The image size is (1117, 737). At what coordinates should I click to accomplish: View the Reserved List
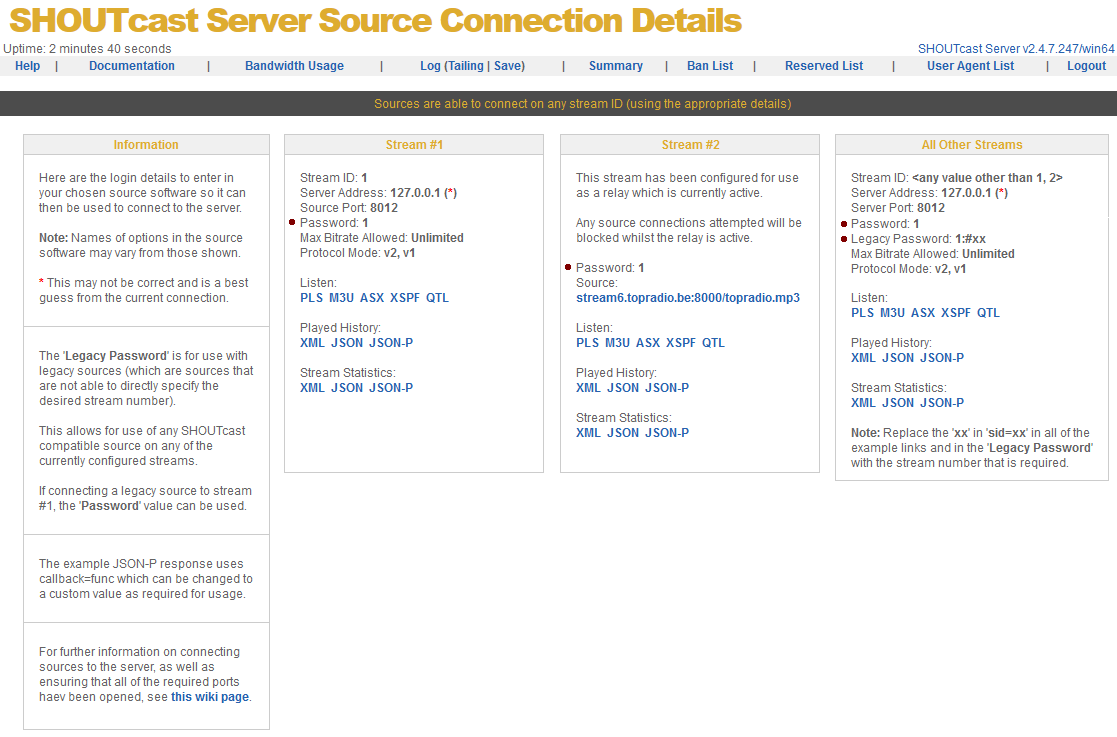[x=824, y=66]
